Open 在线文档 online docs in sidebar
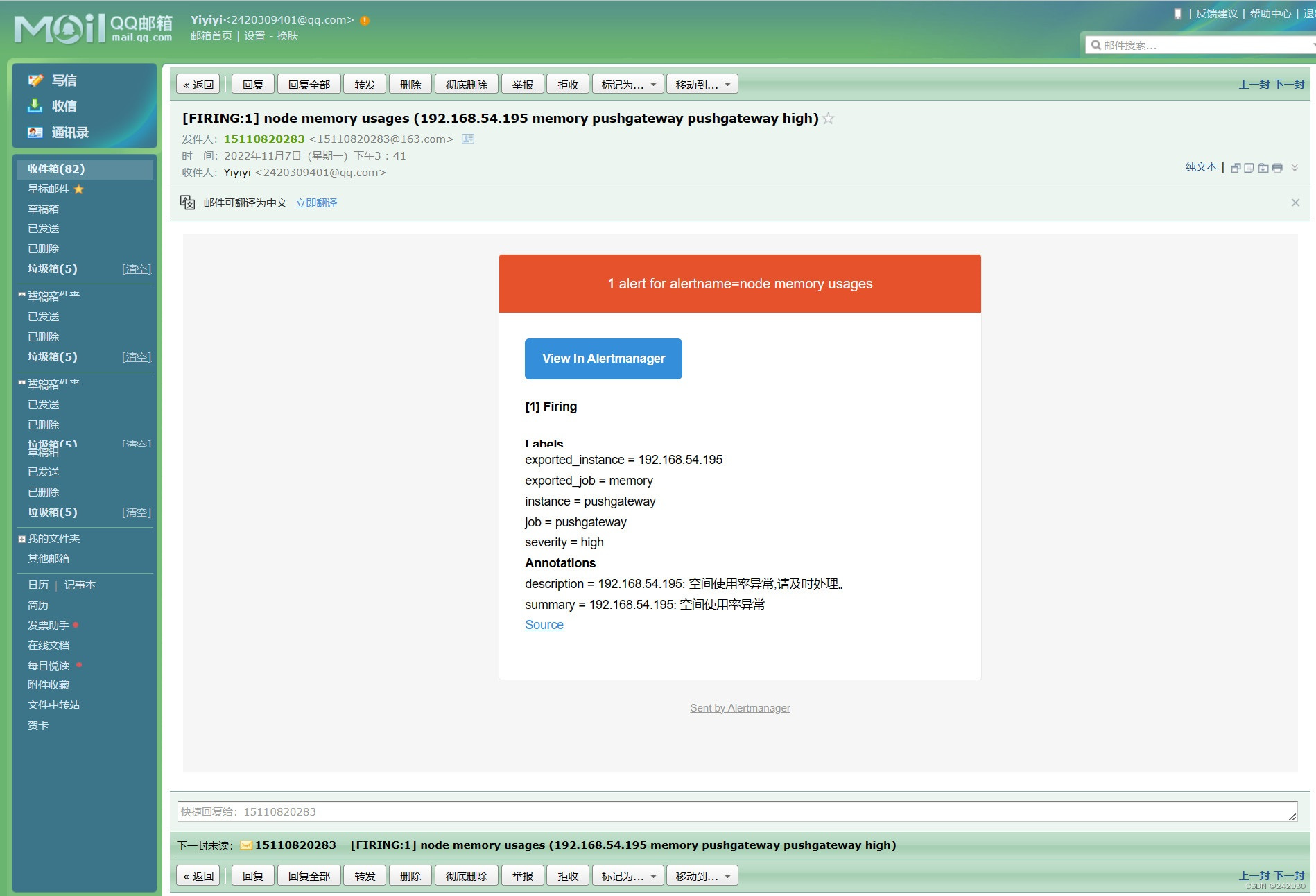Screen dimensions: 1316x896 tap(49, 646)
